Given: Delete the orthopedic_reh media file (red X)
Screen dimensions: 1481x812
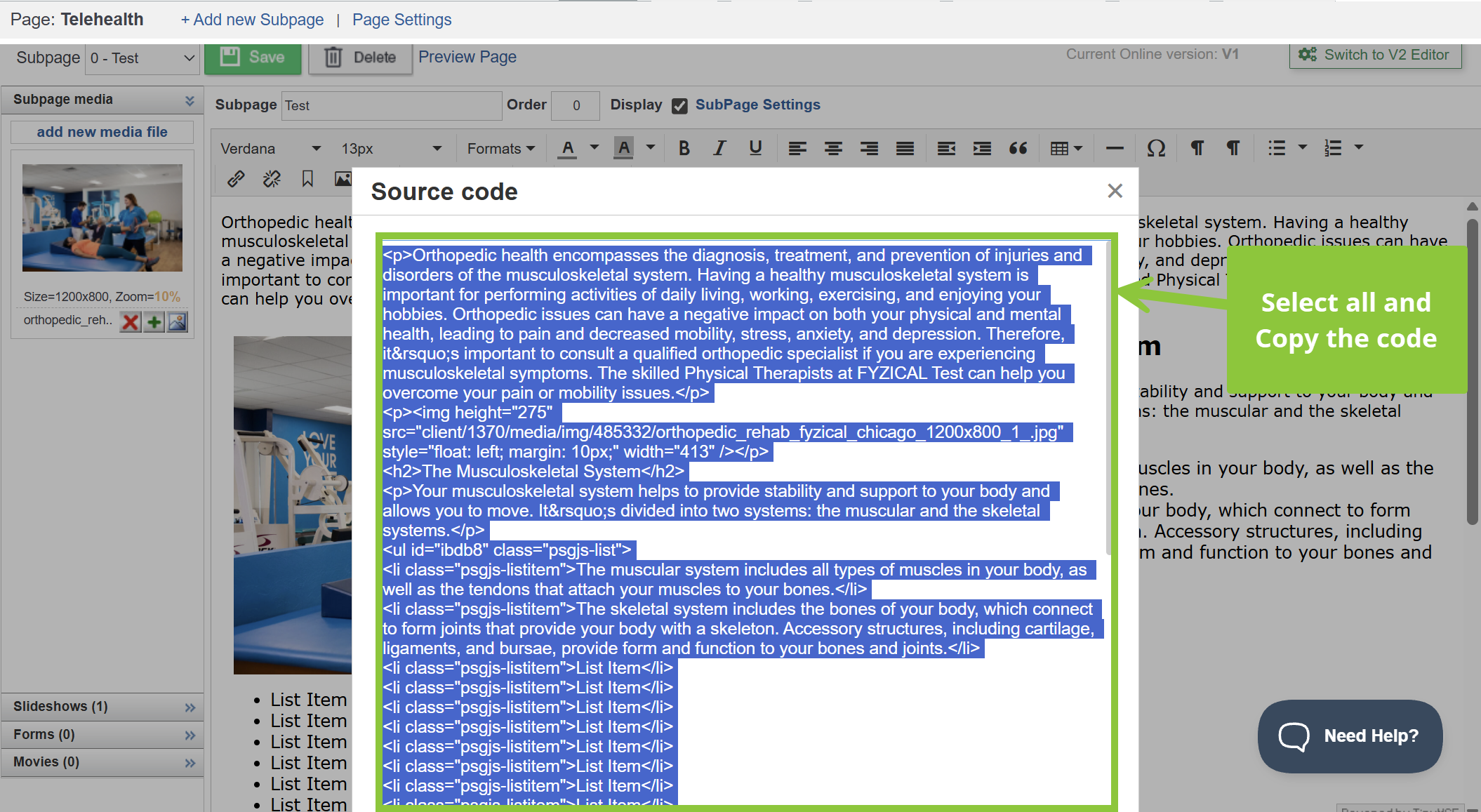Looking at the screenshot, I should click(131, 322).
